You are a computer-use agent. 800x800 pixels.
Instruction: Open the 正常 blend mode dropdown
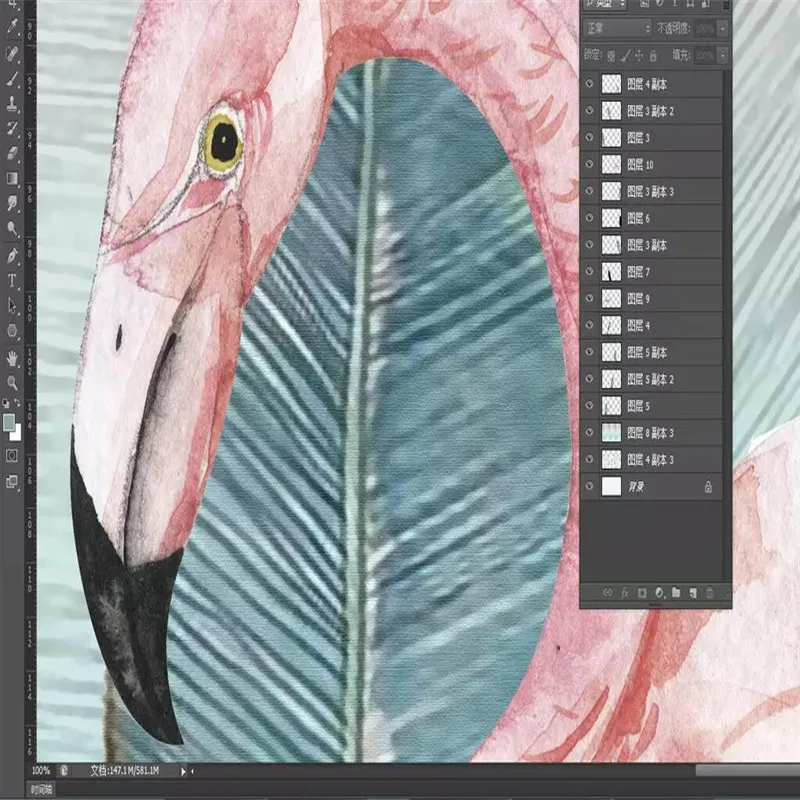tap(618, 28)
